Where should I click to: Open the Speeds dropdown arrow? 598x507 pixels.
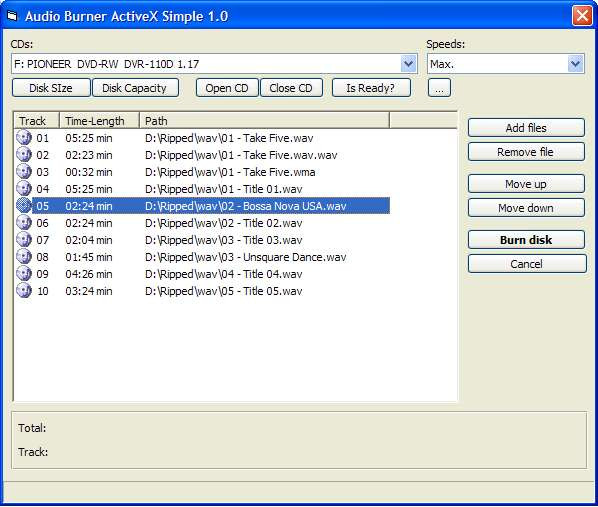pyautogui.click(x=575, y=64)
